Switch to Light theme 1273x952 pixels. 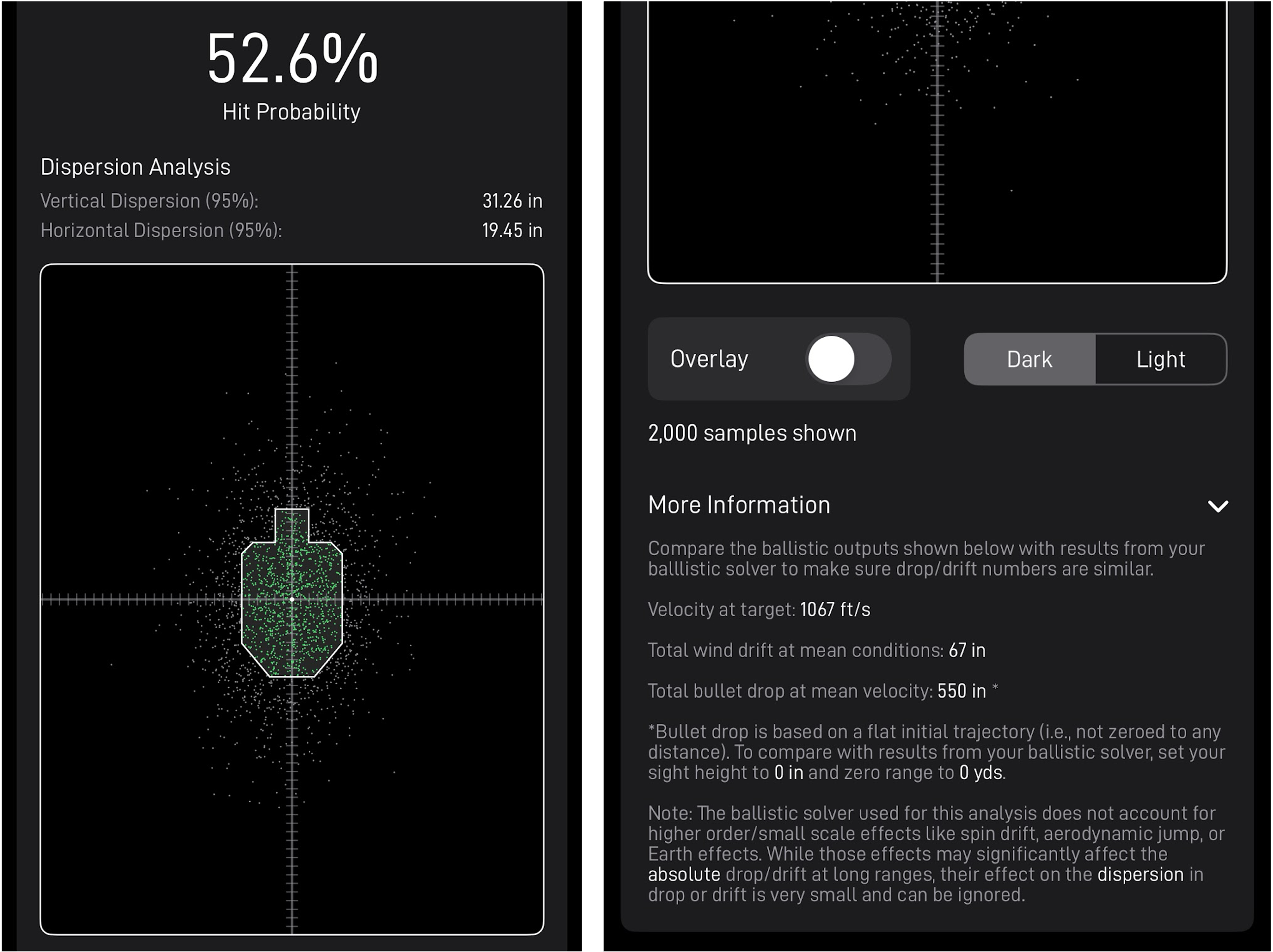(1161, 358)
